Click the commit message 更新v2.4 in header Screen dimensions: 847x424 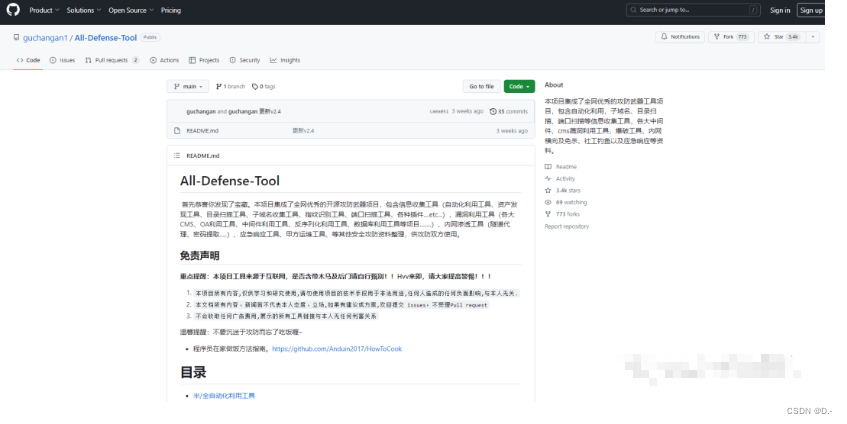point(270,111)
